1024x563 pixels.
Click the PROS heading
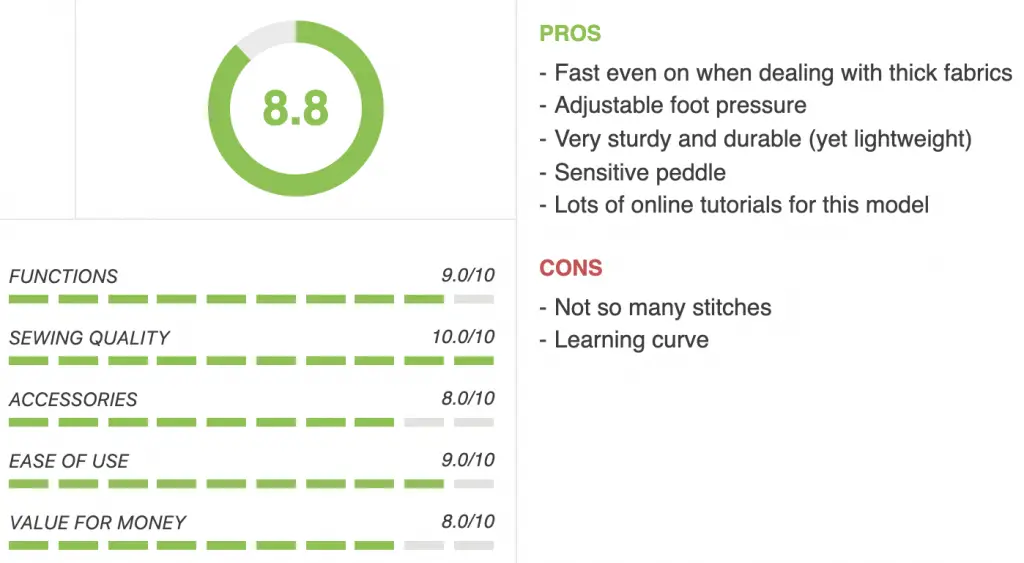tap(569, 33)
